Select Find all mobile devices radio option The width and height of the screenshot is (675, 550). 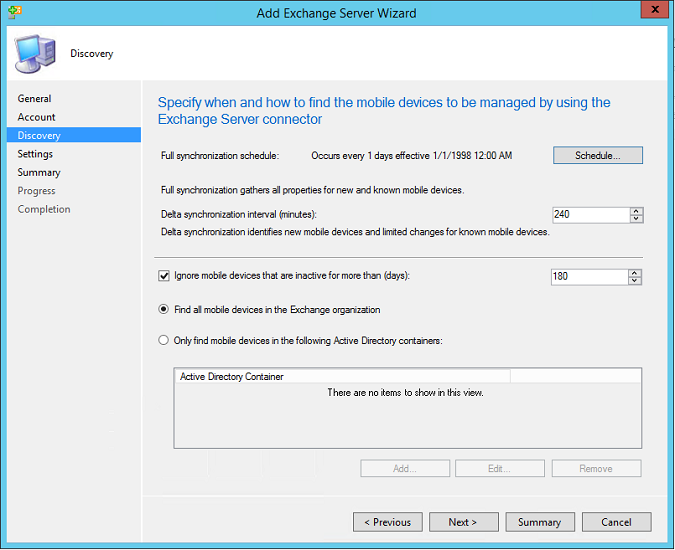[x=164, y=309]
